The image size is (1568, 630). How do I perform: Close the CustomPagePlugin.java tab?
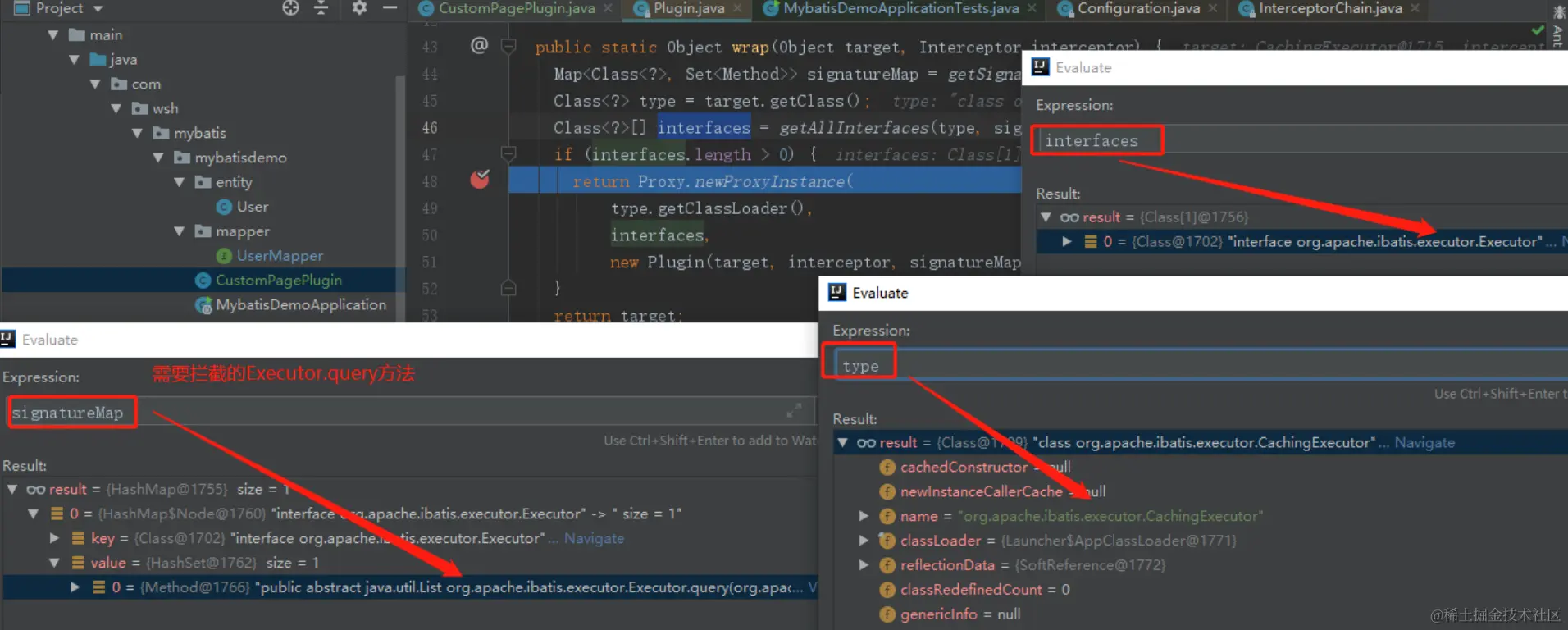pos(608,8)
